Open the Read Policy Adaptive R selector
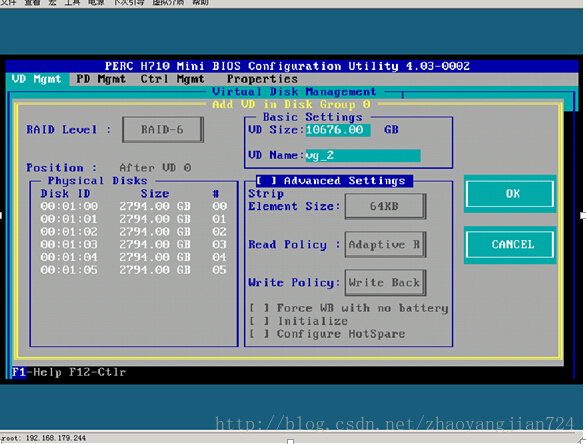The width and height of the screenshot is (586, 444). click(385, 244)
